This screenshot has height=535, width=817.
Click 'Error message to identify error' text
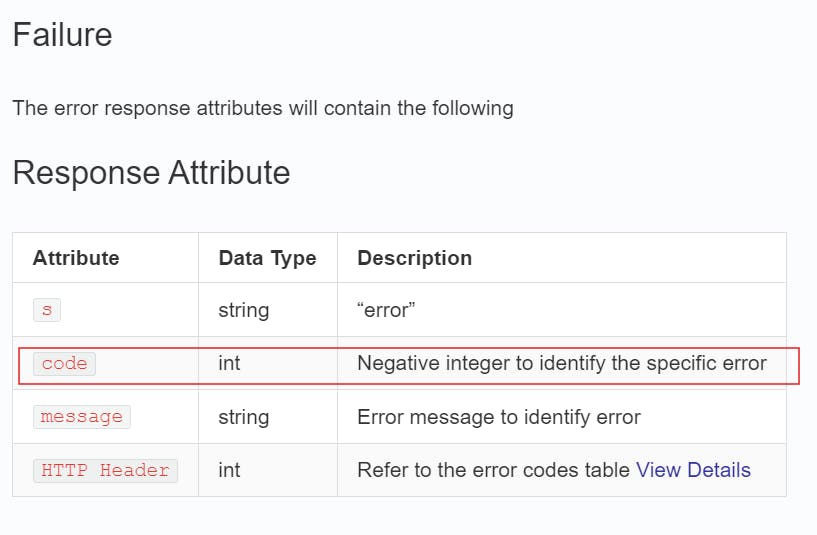point(498,417)
